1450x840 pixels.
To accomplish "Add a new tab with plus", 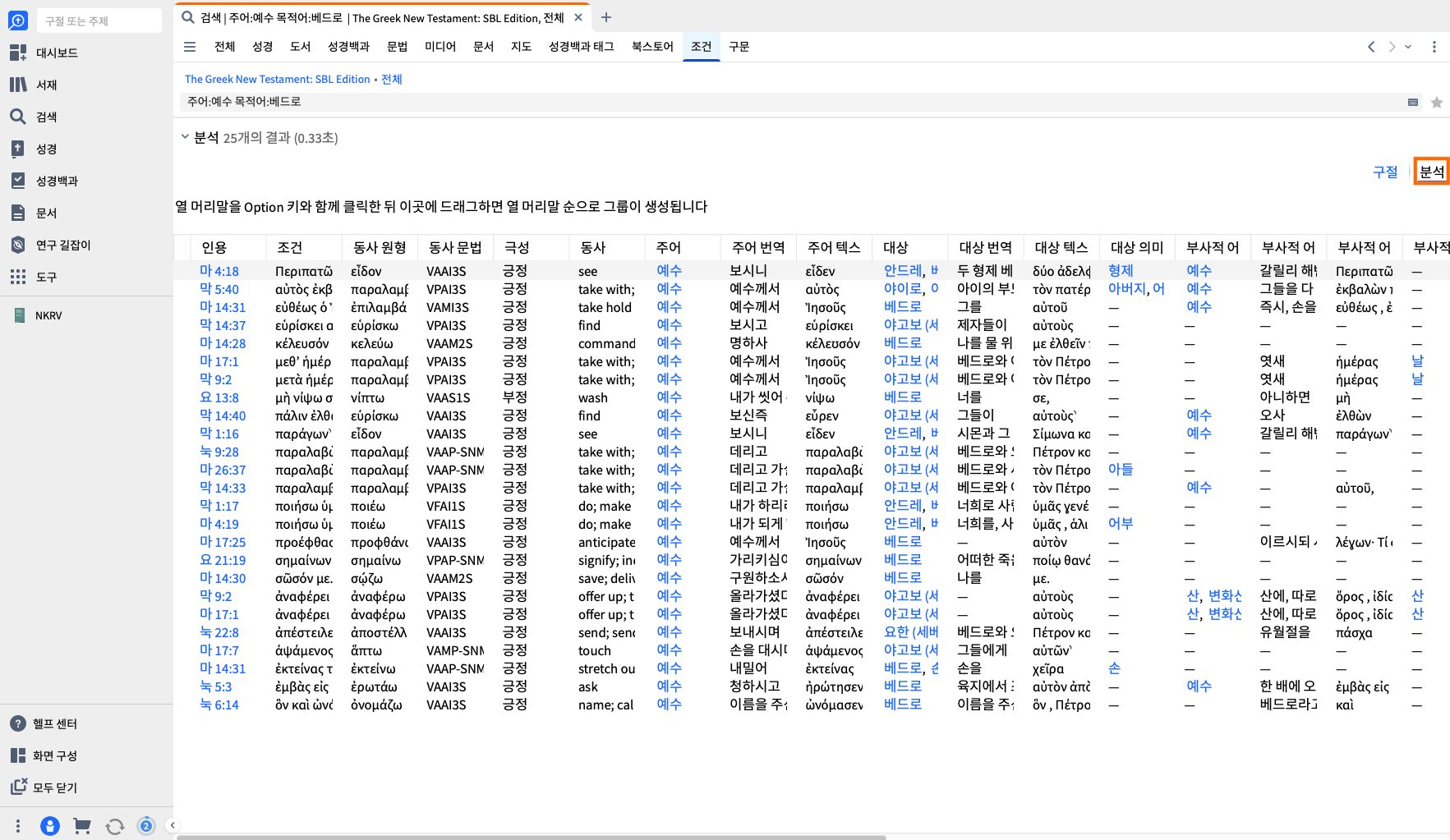I will pos(606,17).
